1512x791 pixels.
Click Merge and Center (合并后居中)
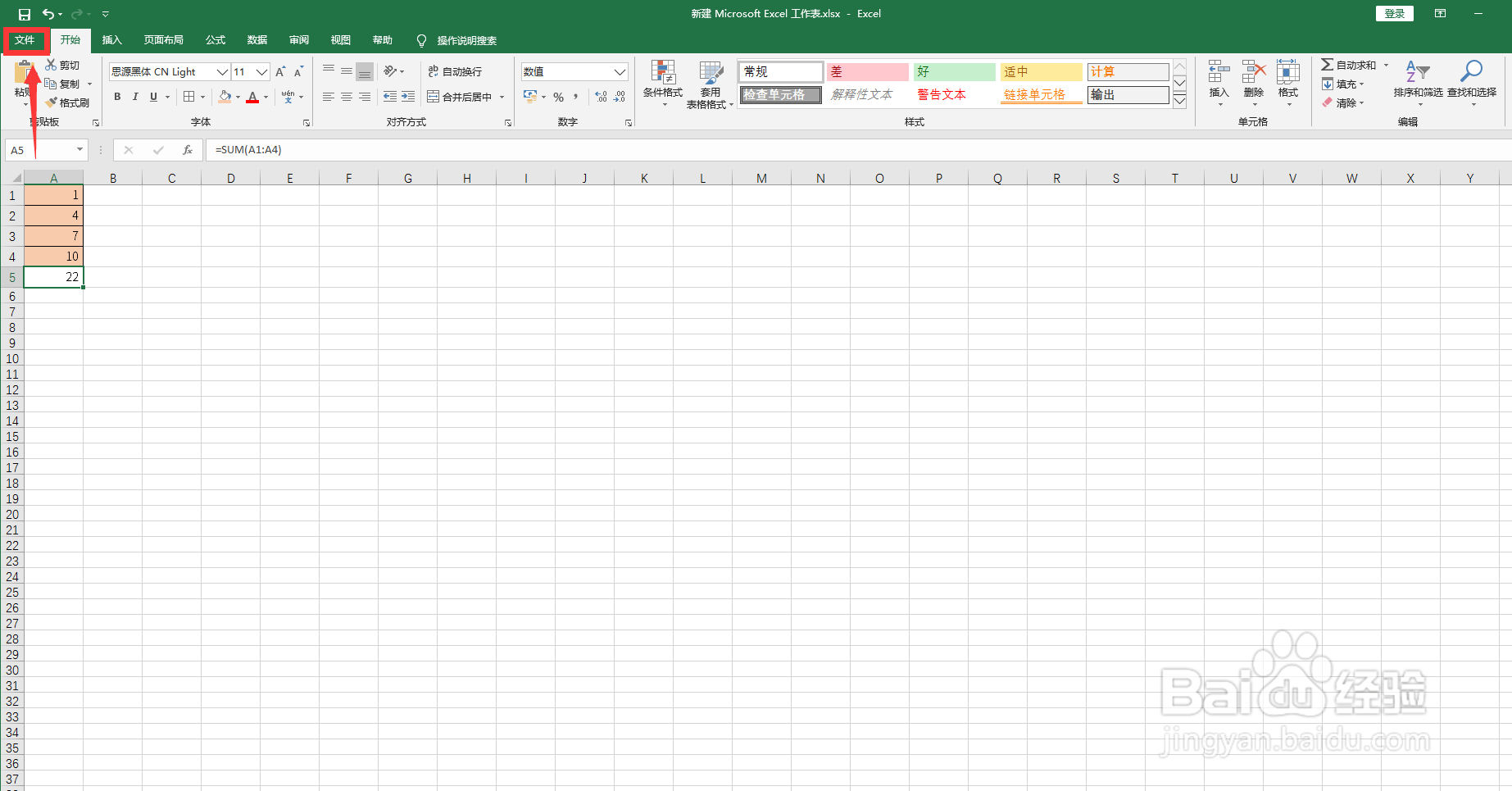[x=459, y=97]
